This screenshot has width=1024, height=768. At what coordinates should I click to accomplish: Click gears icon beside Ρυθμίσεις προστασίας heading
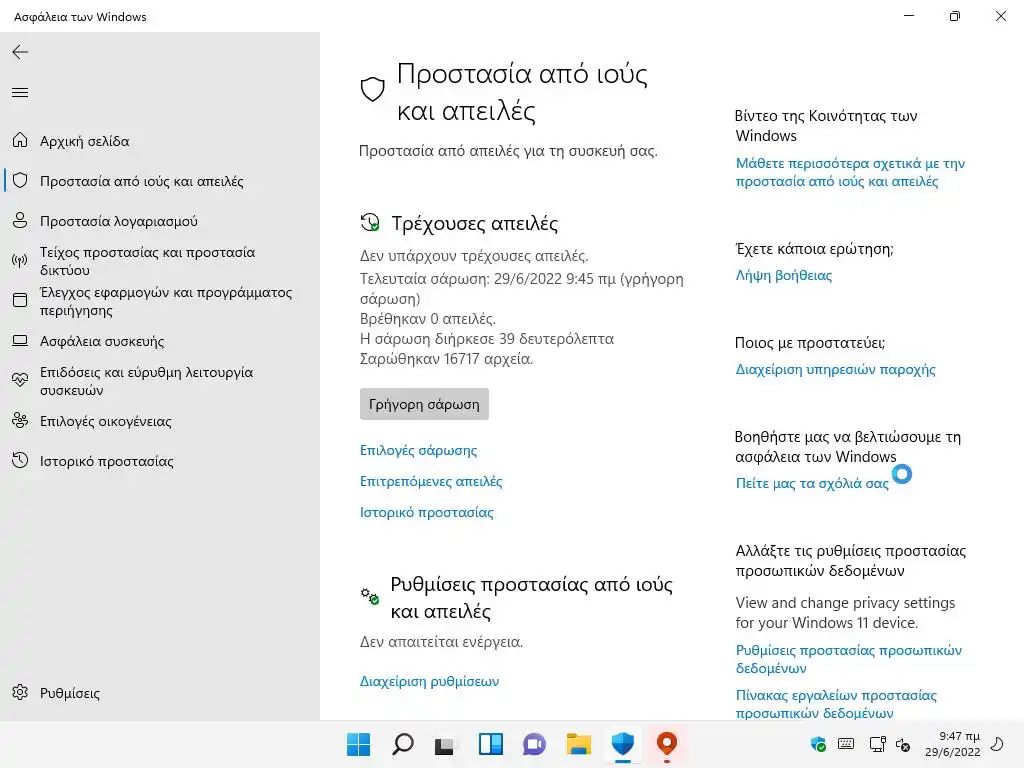click(370, 596)
